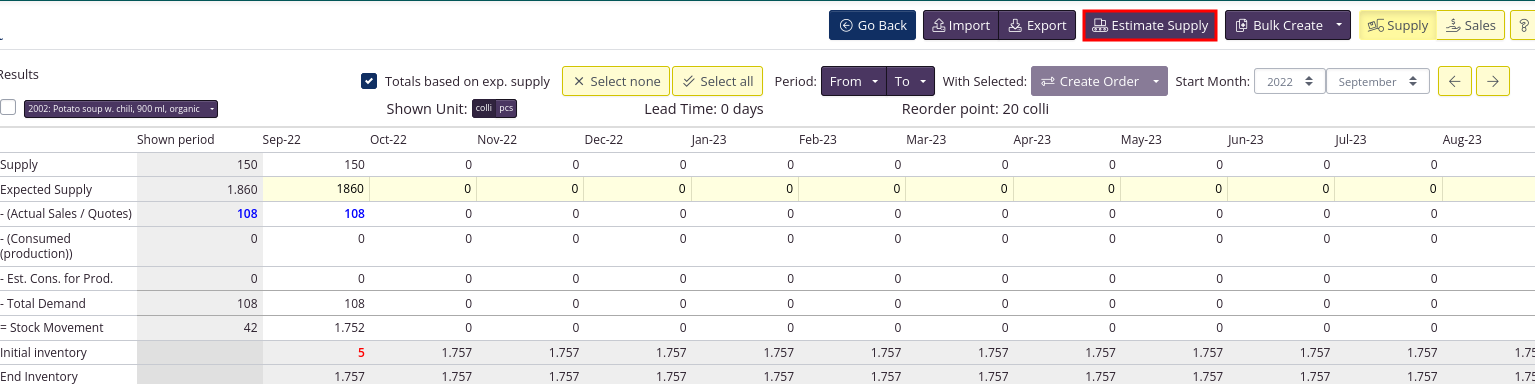Click the Bulk Create button

pos(1277,25)
